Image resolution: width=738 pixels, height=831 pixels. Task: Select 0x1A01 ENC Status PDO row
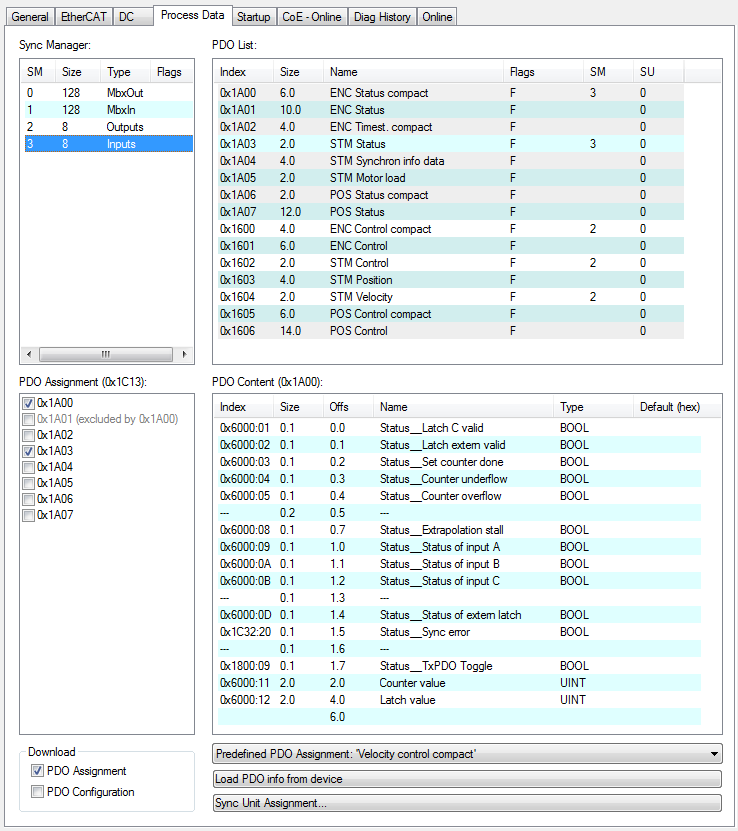450,110
